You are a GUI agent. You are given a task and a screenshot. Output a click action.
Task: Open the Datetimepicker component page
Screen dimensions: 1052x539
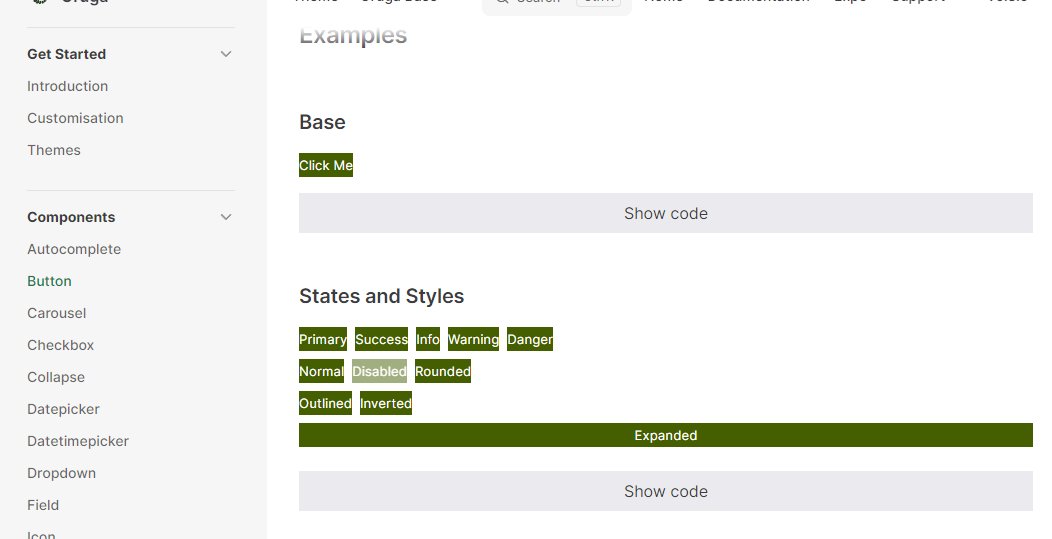click(78, 441)
